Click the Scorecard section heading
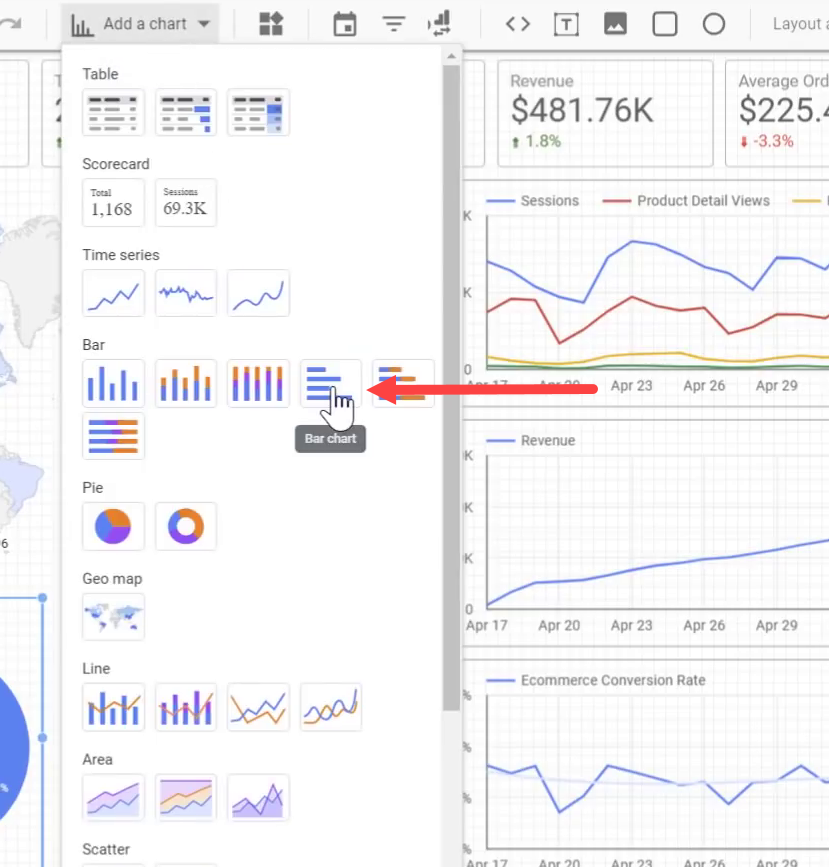Viewport: 829px width, 867px height. click(116, 164)
